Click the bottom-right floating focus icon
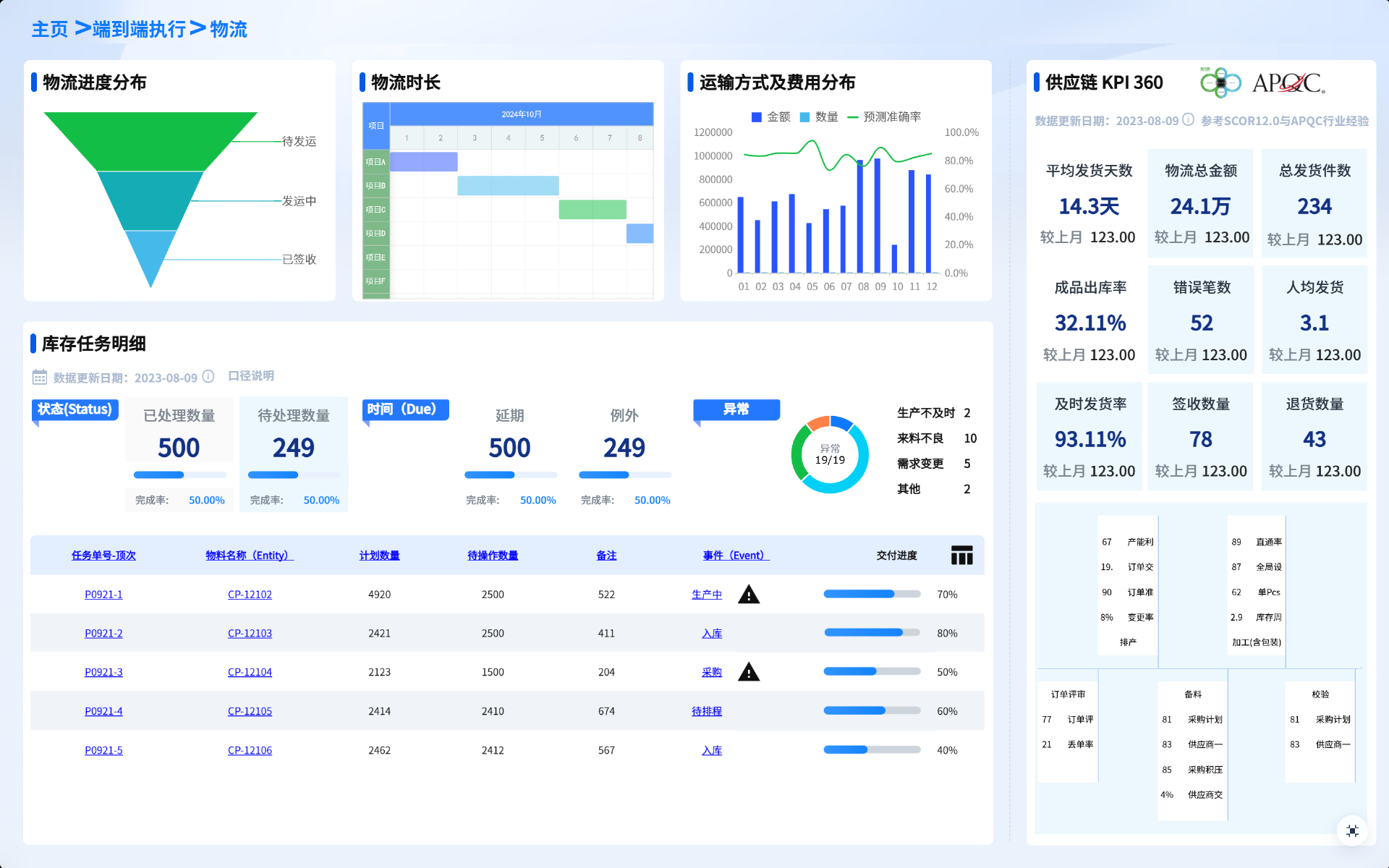 pos(1351,830)
